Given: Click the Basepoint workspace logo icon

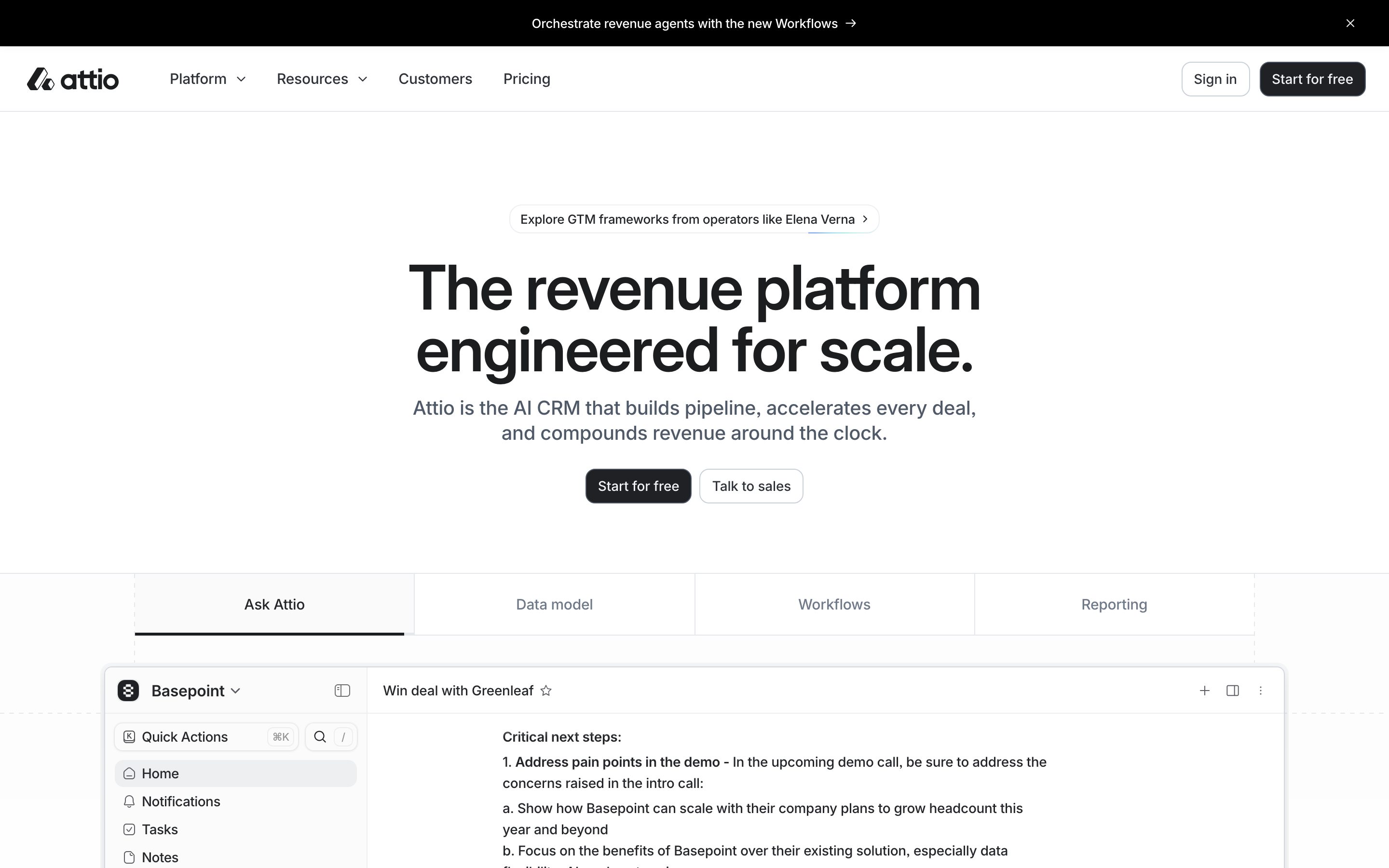Looking at the screenshot, I should tap(128, 691).
